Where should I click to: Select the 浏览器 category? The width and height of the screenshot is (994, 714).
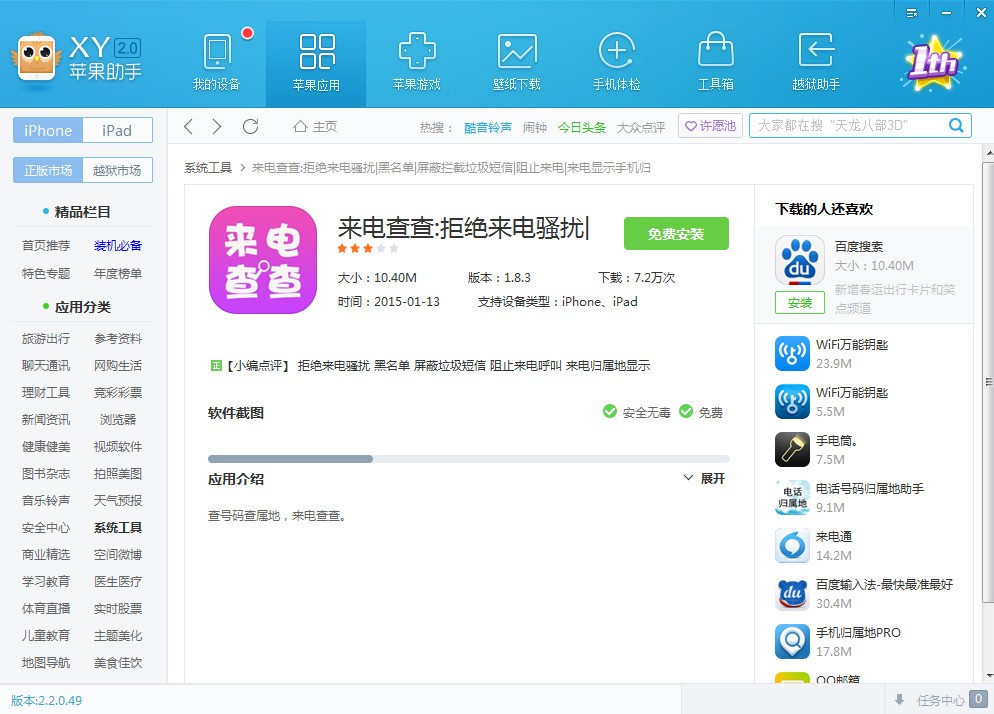tap(118, 419)
